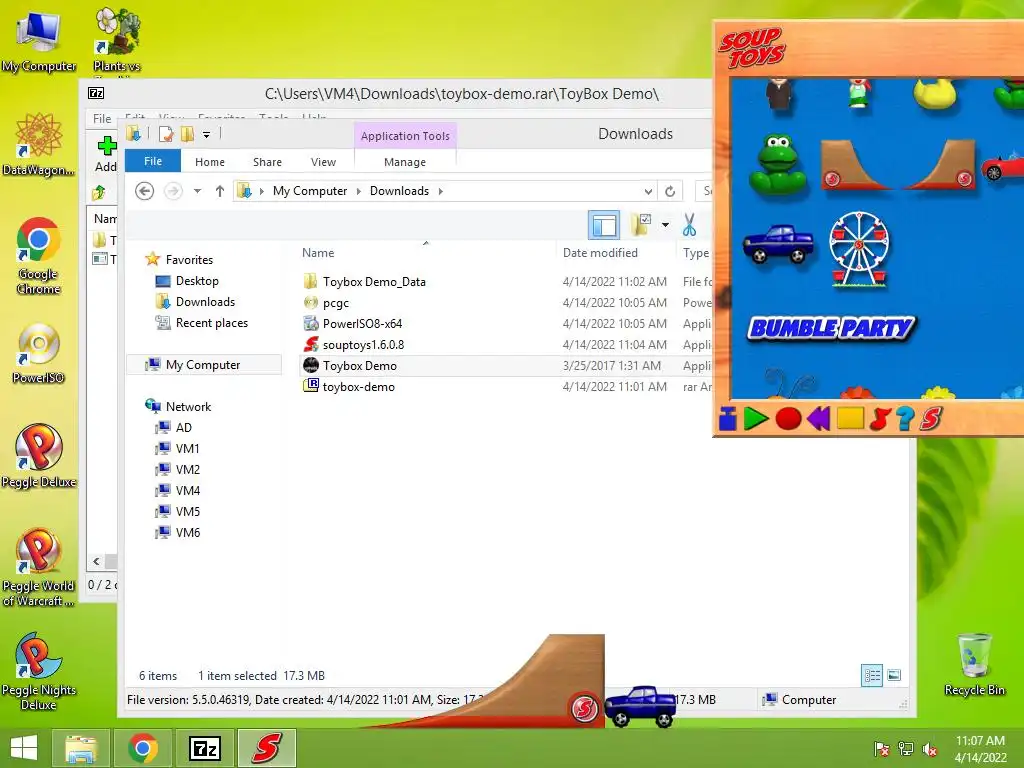Expand the chevron after My Computer breadcrumb
Screen dimensions: 1024x768
(x=359, y=191)
